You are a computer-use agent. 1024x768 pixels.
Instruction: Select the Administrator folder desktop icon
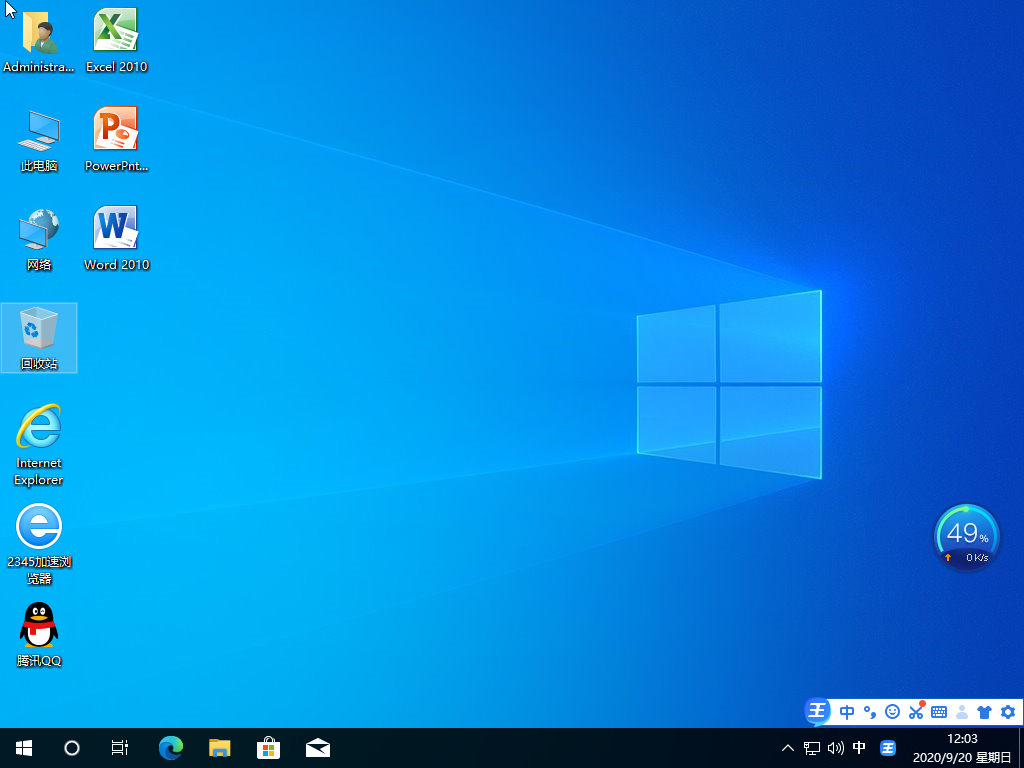[39, 40]
